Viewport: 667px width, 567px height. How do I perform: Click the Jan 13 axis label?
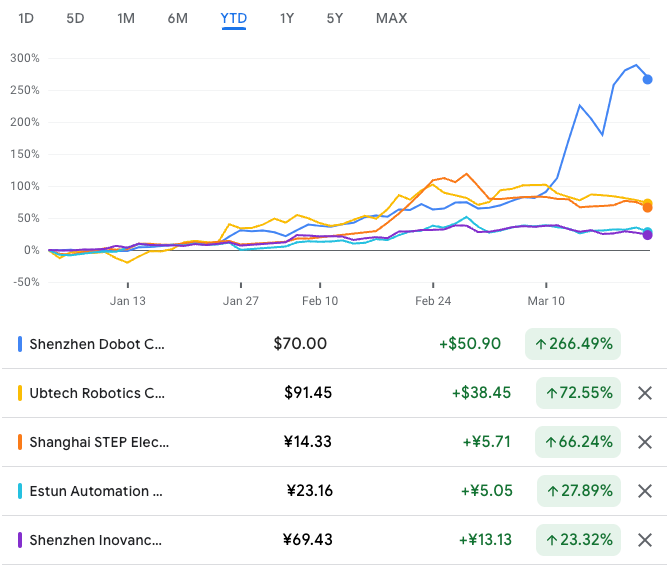pyautogui.click(x=128, y=301)
